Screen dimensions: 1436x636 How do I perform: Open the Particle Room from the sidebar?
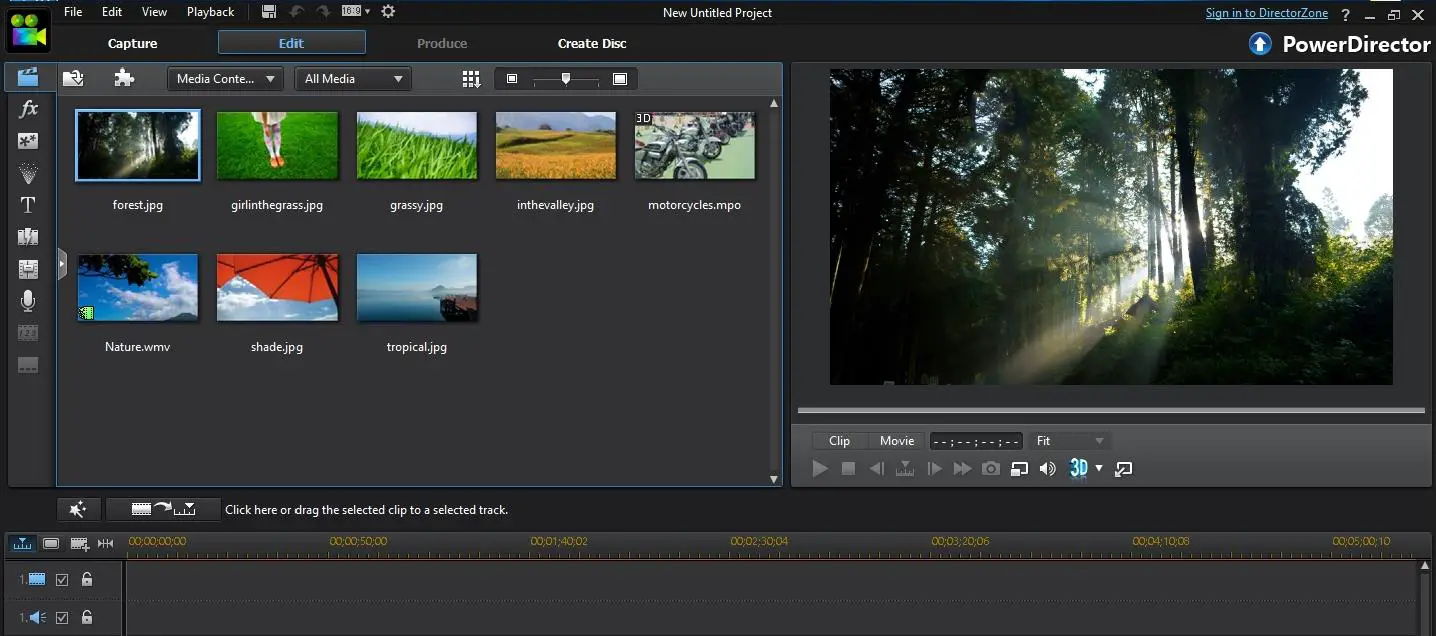coord(28,173)
